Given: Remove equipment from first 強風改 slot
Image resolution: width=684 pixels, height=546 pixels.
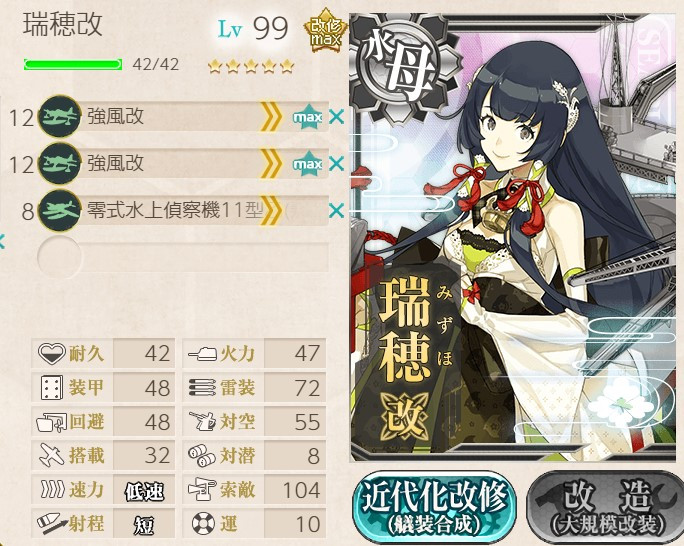Looking at the screenshot, I should (x=337, y=117).
